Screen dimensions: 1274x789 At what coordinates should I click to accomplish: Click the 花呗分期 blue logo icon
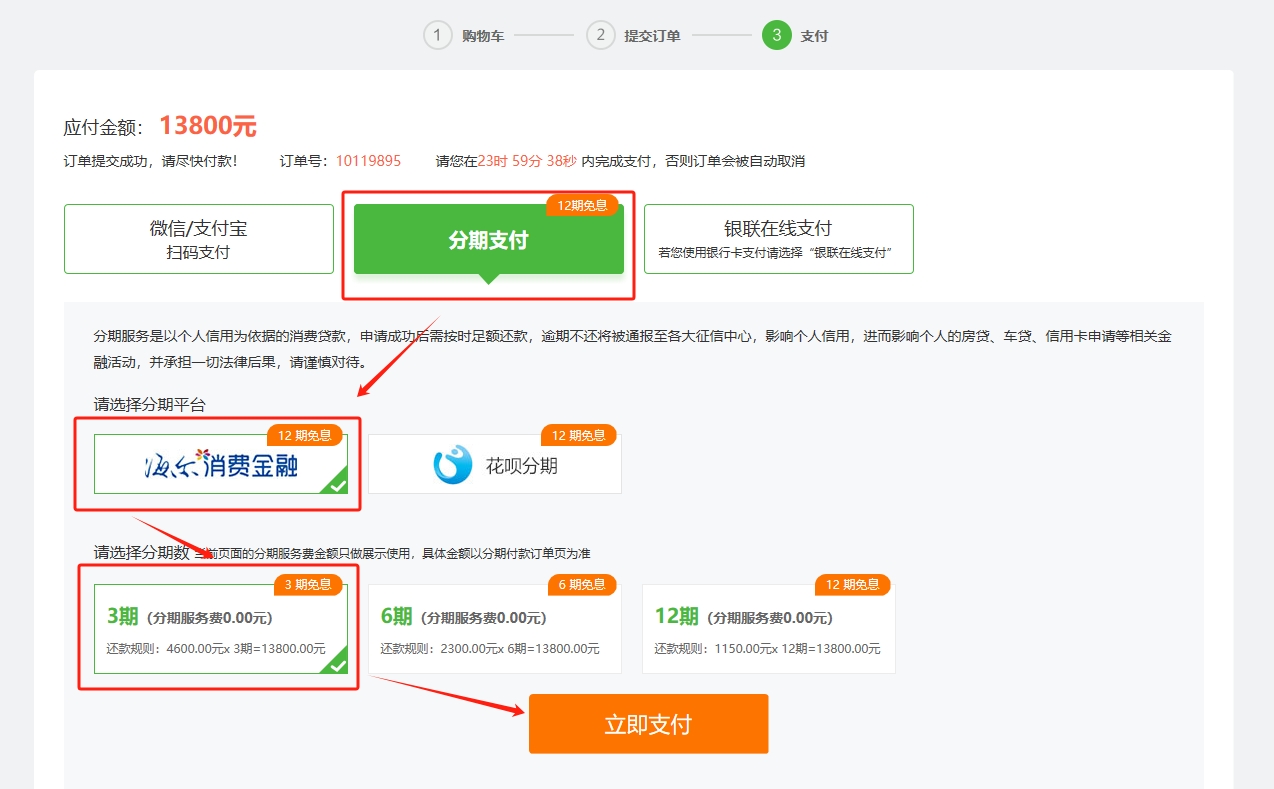coord(452,465)
